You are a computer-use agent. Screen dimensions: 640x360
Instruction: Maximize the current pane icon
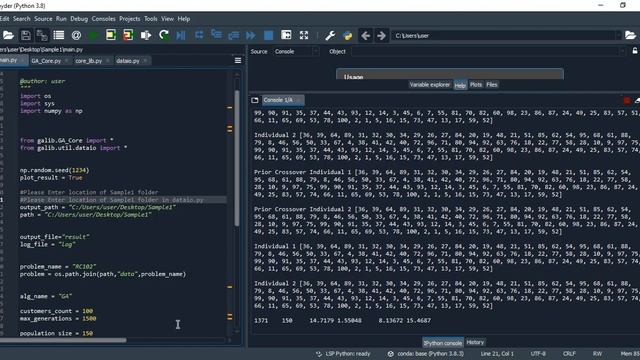click(286, 35)
